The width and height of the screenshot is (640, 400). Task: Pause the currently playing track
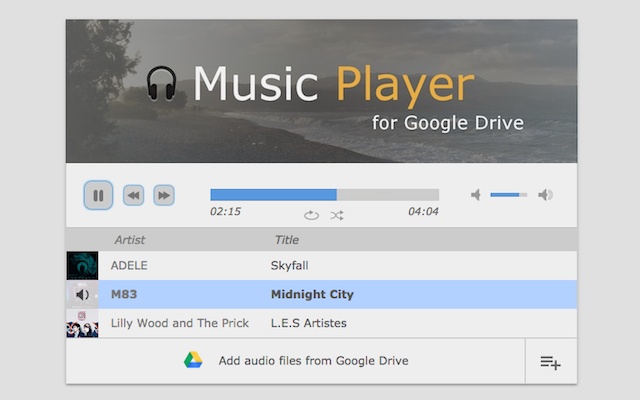[x=98, y=195]
